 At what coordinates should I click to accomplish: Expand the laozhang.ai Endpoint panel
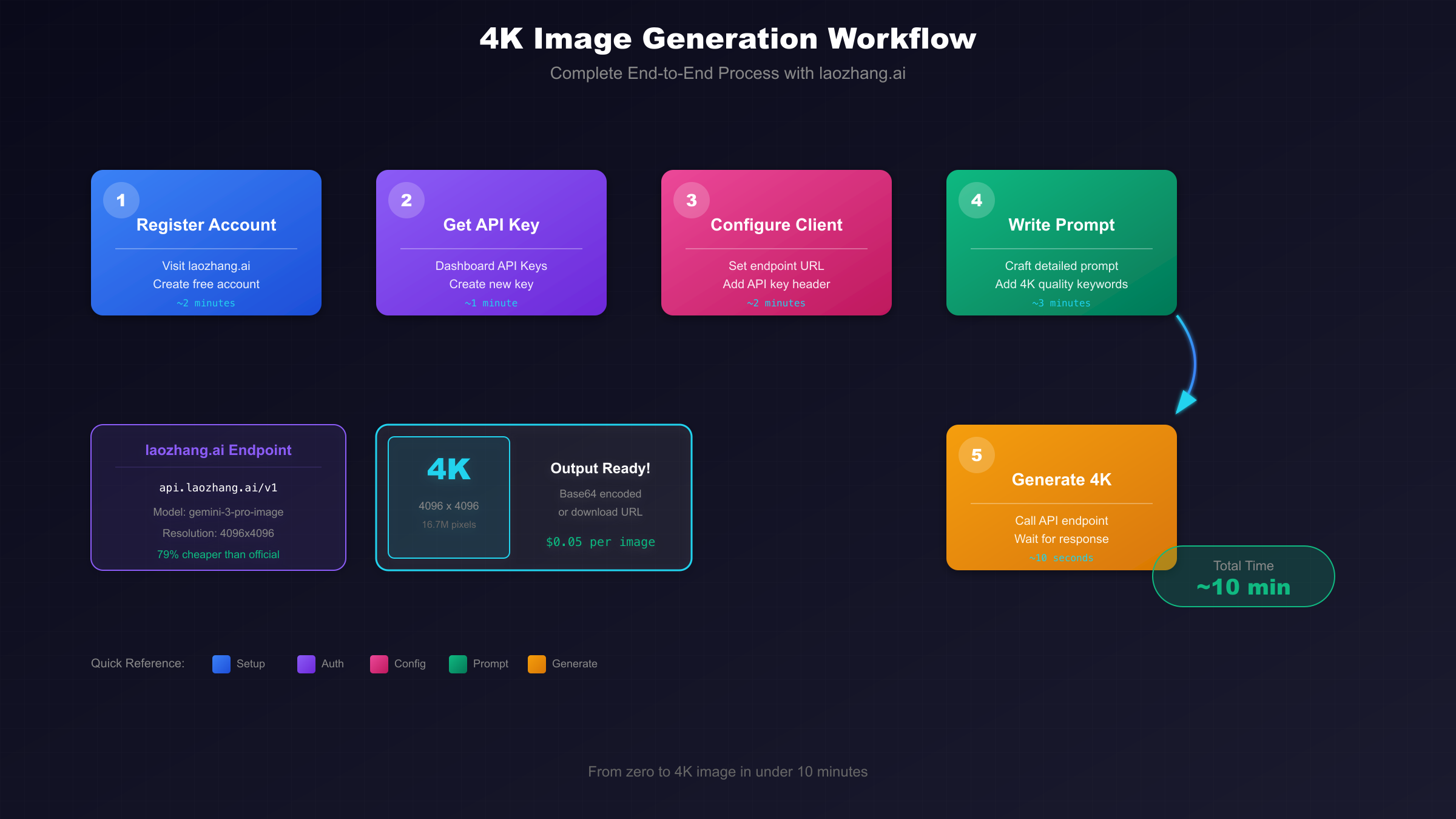(x=218, y=499)
